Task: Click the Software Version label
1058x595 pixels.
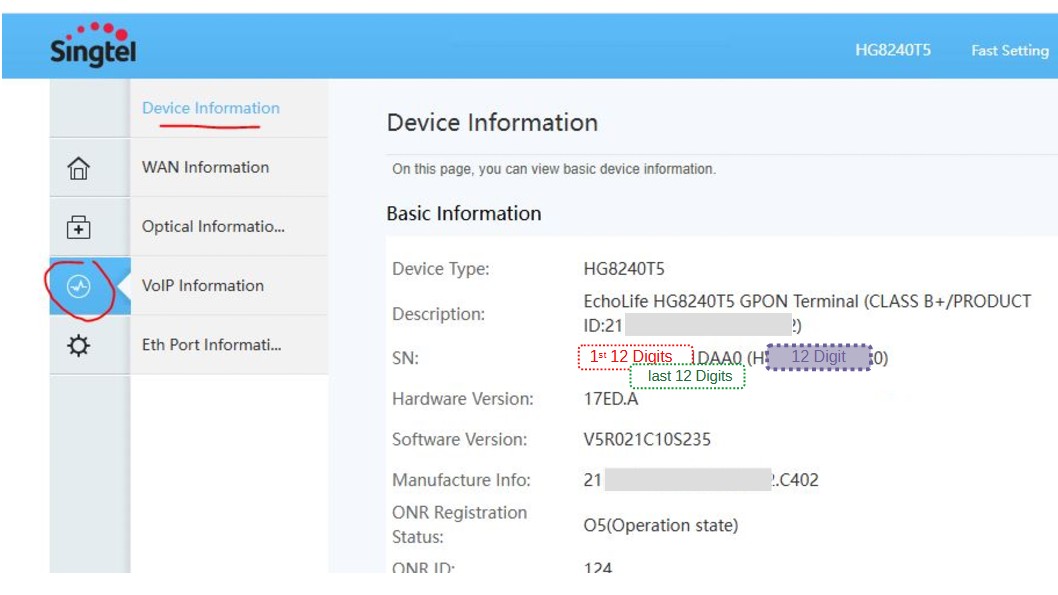Action: tap(460, 440)
